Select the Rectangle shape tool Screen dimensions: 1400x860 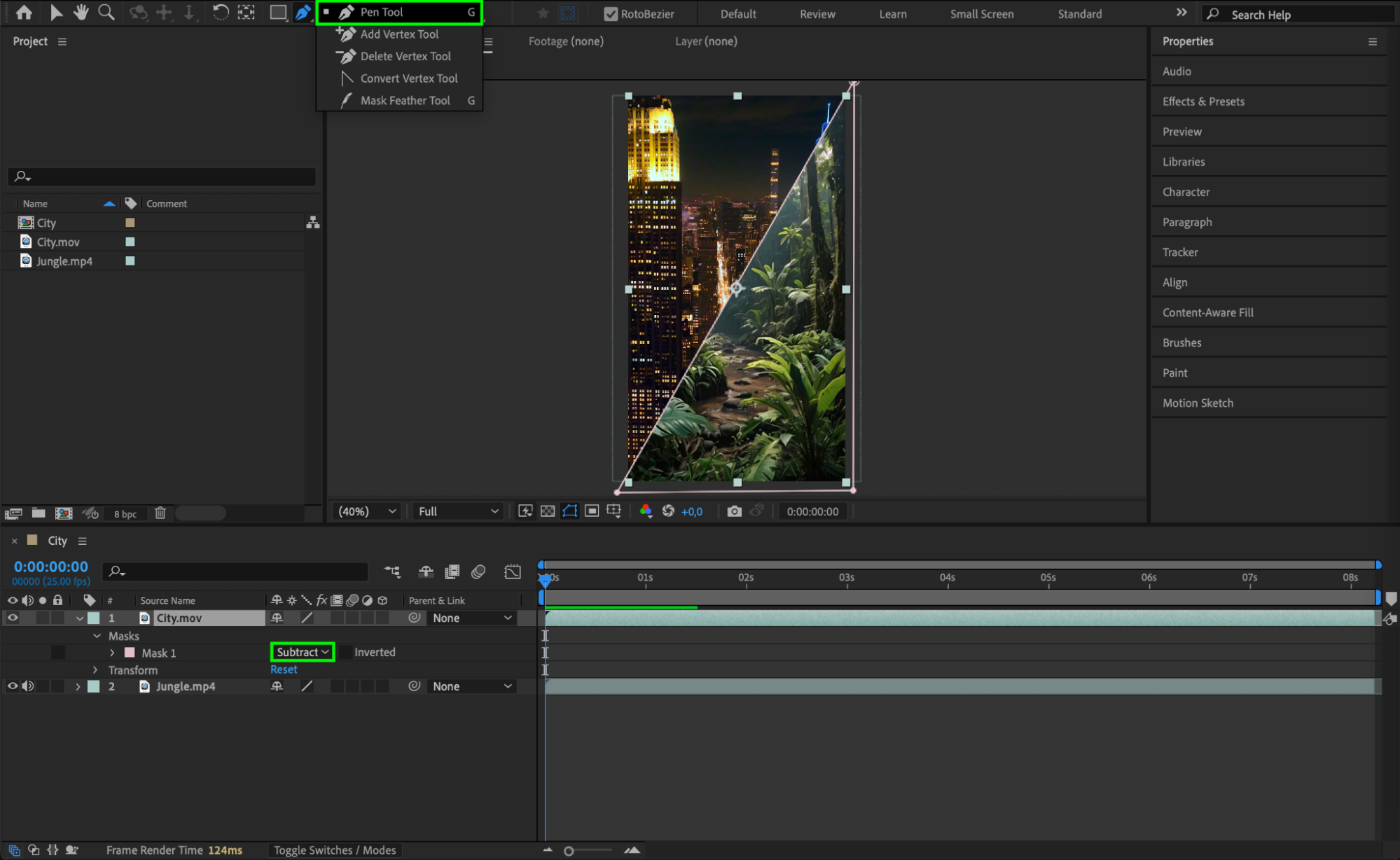click(x=278, y=13)
